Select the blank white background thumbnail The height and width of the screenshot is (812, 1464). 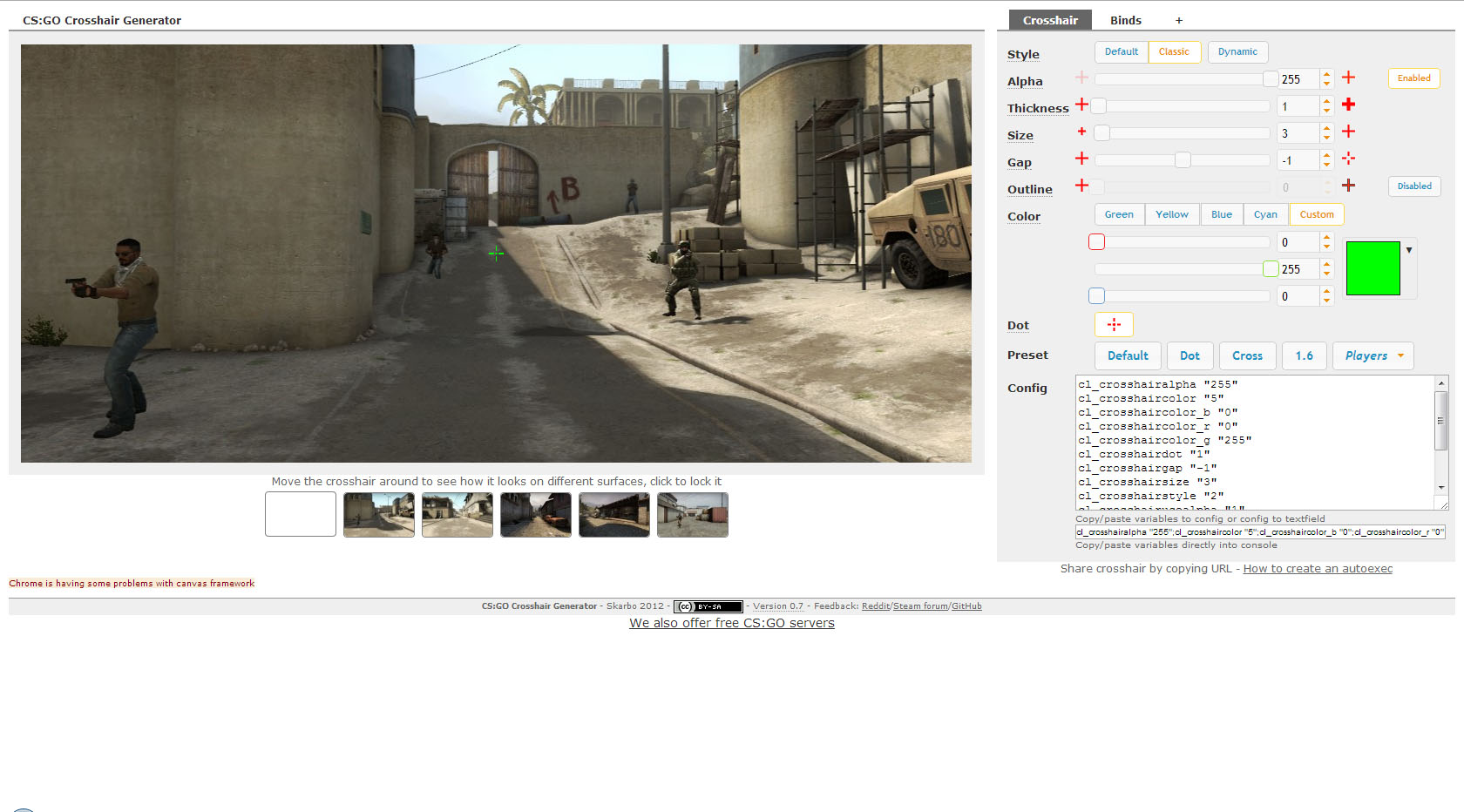click(301, 514)
